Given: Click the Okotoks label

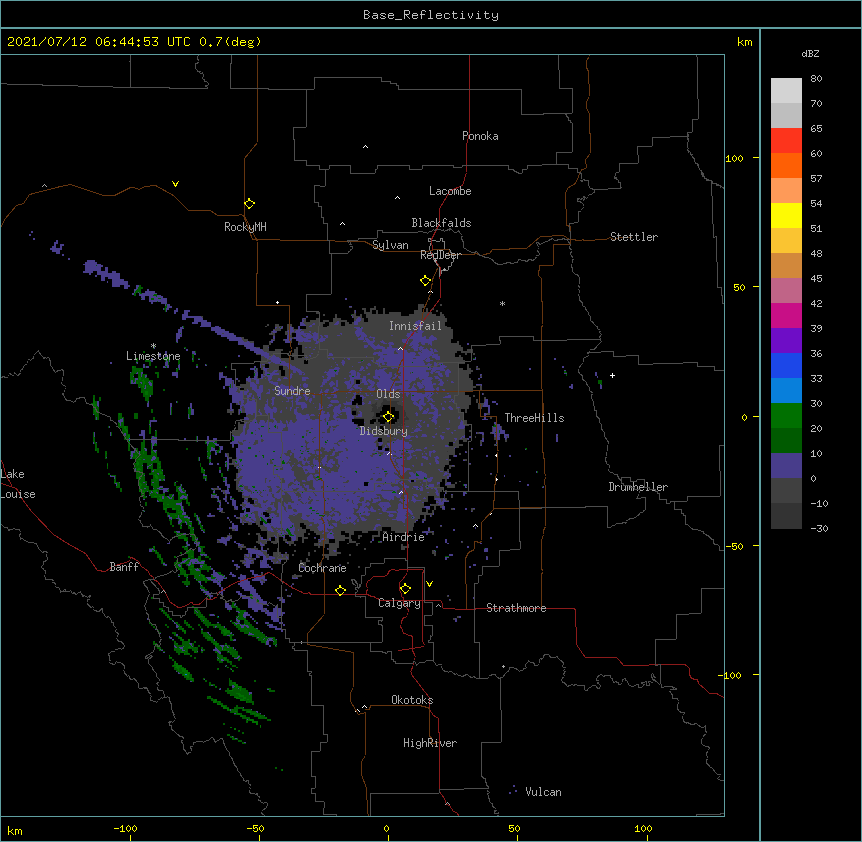Looking at the screenshot, I should coord(412,700).
